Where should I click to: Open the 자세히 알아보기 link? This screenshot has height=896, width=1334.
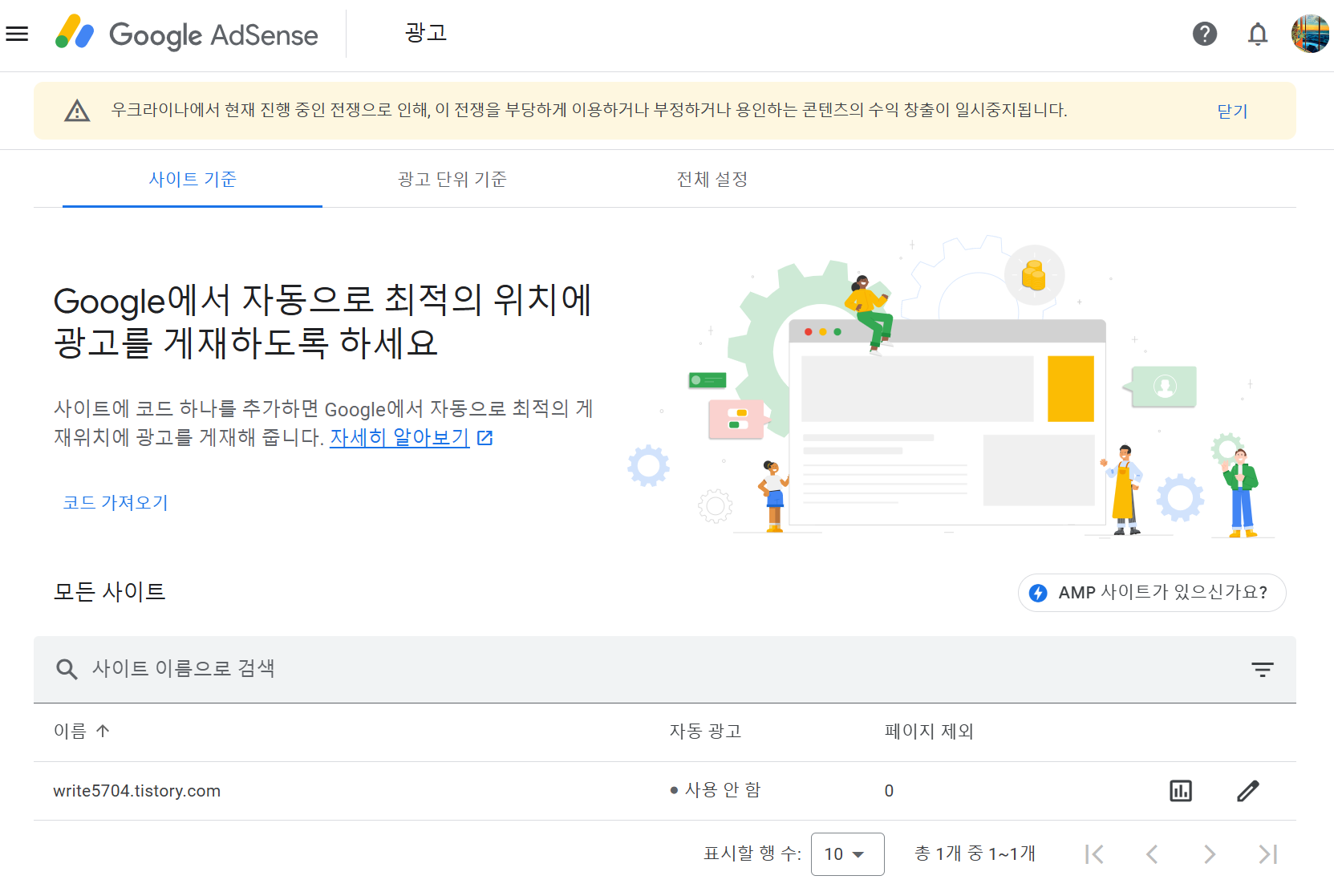(399, 438)
